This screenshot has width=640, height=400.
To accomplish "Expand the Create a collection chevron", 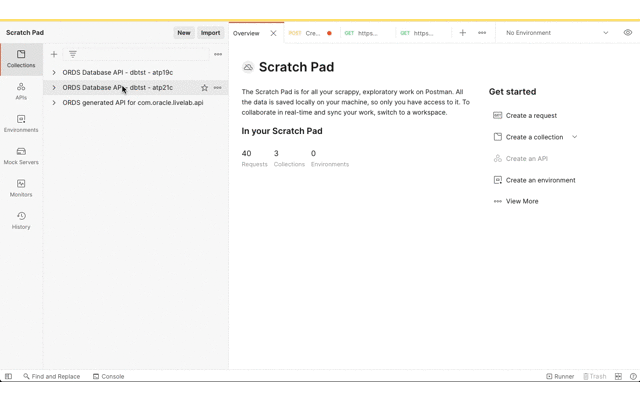I will coord(574,137).
